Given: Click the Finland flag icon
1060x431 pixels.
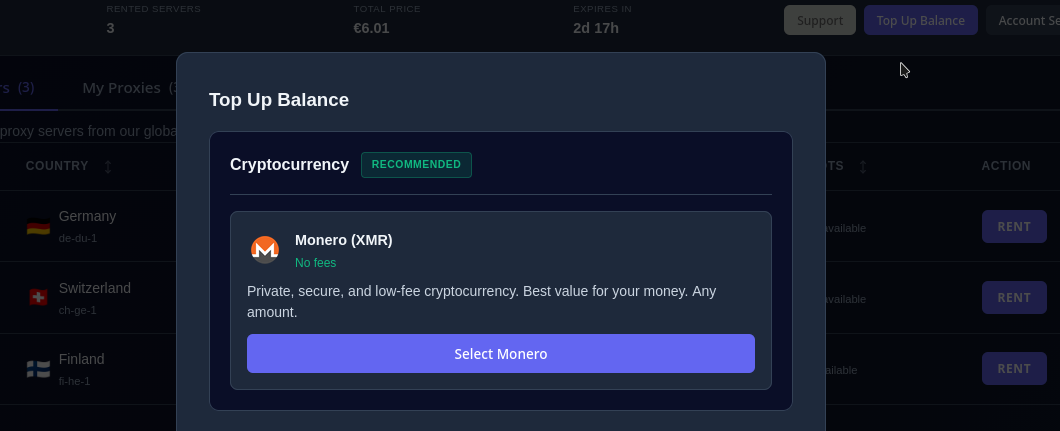Looking at the screenshot, I should (38, 369).
